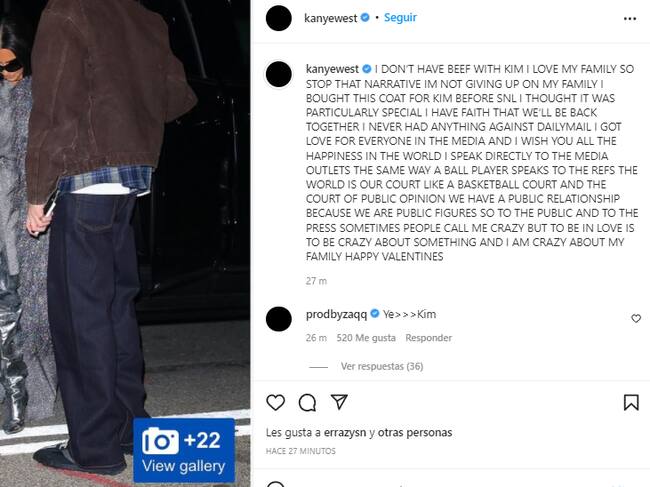Click the HACE 27 MINUTOS timestamp
This screenshot has width=650, height=487.
301,451
